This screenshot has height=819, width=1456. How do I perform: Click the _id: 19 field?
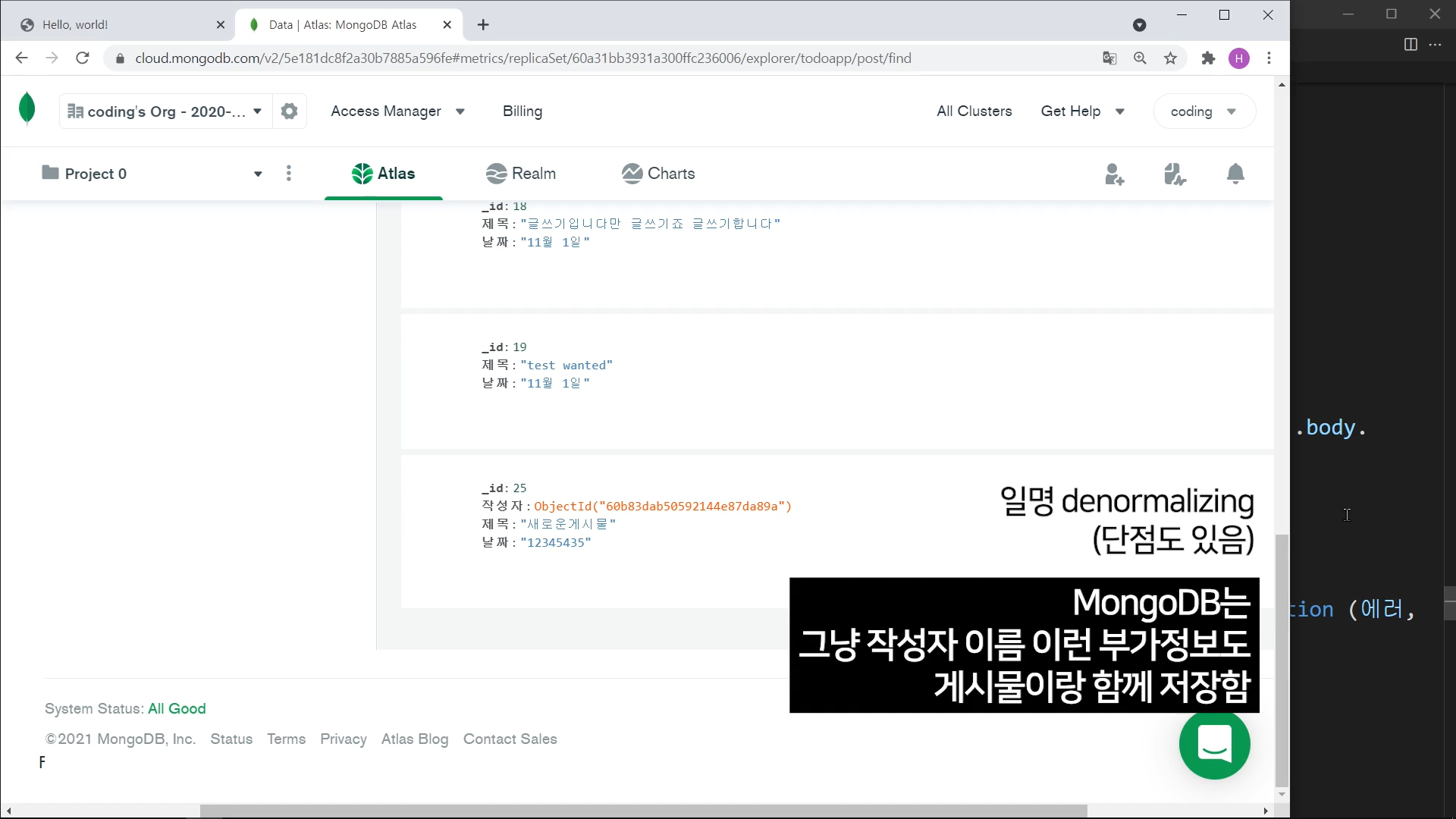(504, 347)
